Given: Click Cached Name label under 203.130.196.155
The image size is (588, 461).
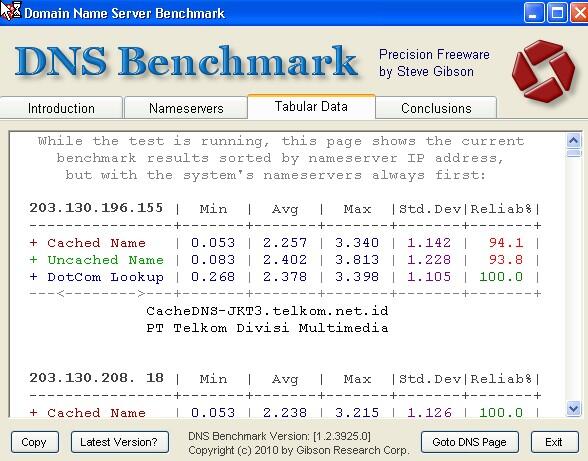Looking at the screenshot, I should coord(96,243).
